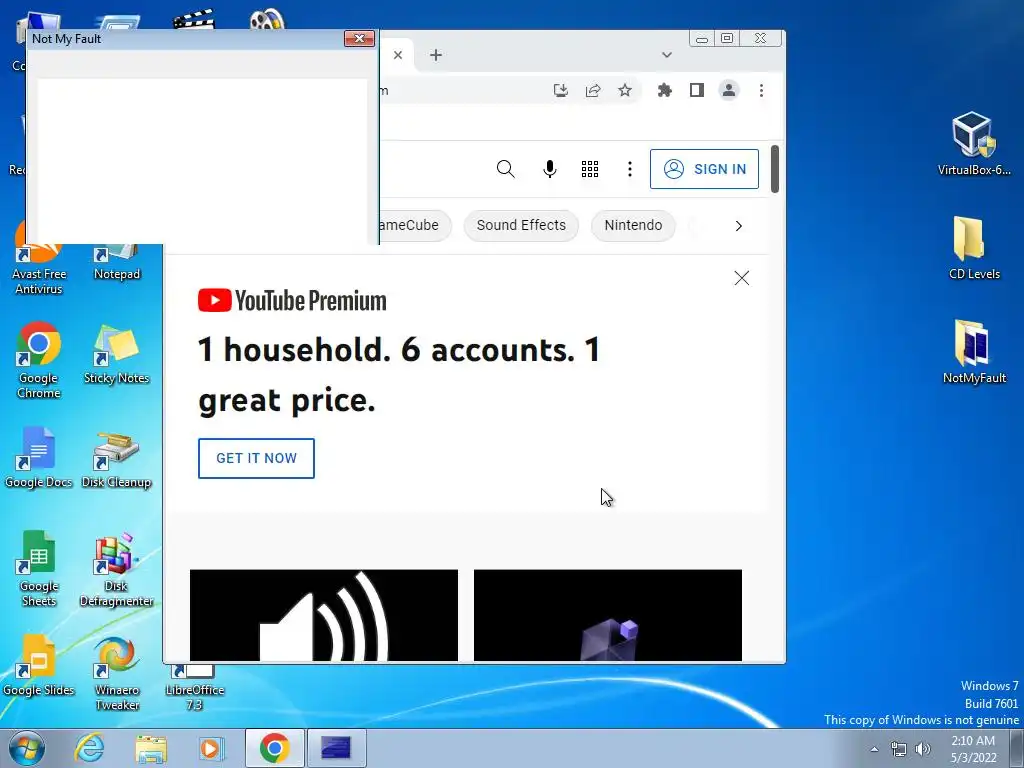The height and width of the screenshot is (768, 1024).
Task: Close the current Chrome tab
Action: [398, 55]
